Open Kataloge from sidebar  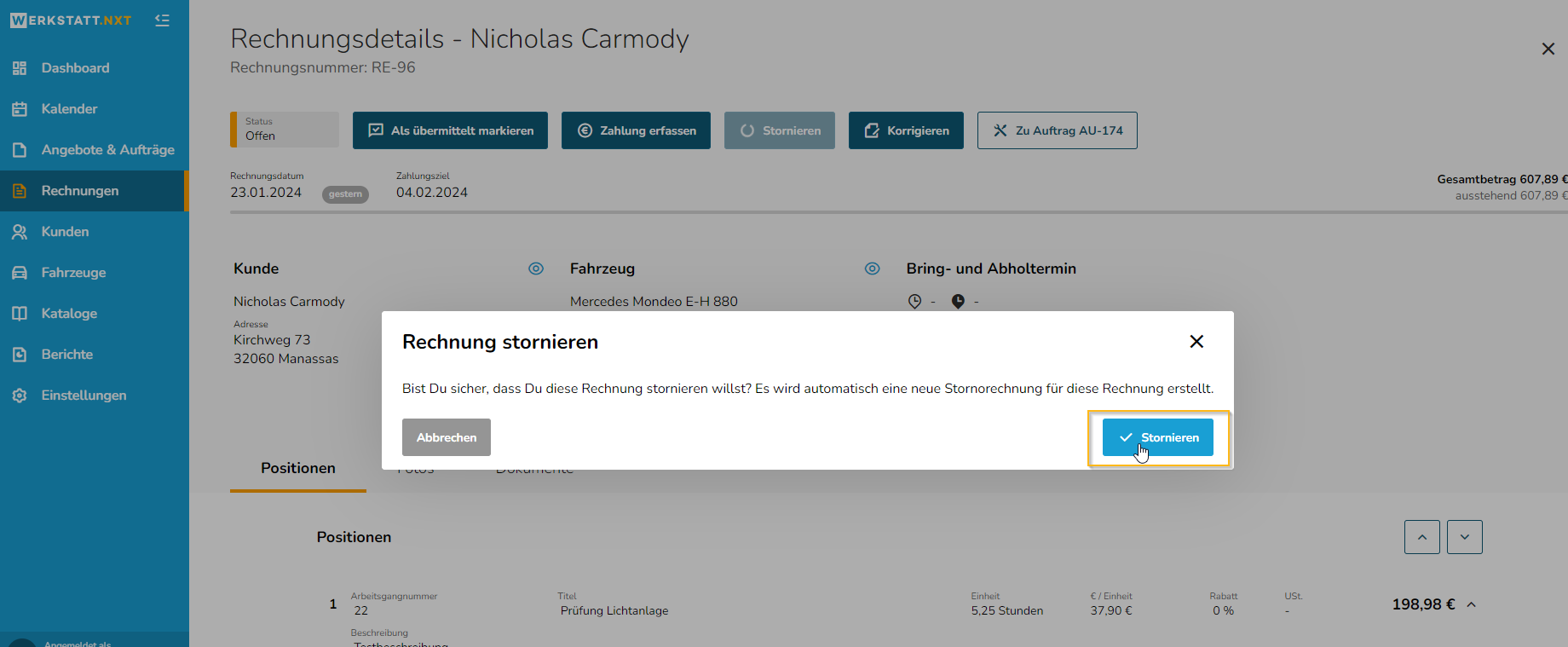pyautogui.click(x=69, y=314)
